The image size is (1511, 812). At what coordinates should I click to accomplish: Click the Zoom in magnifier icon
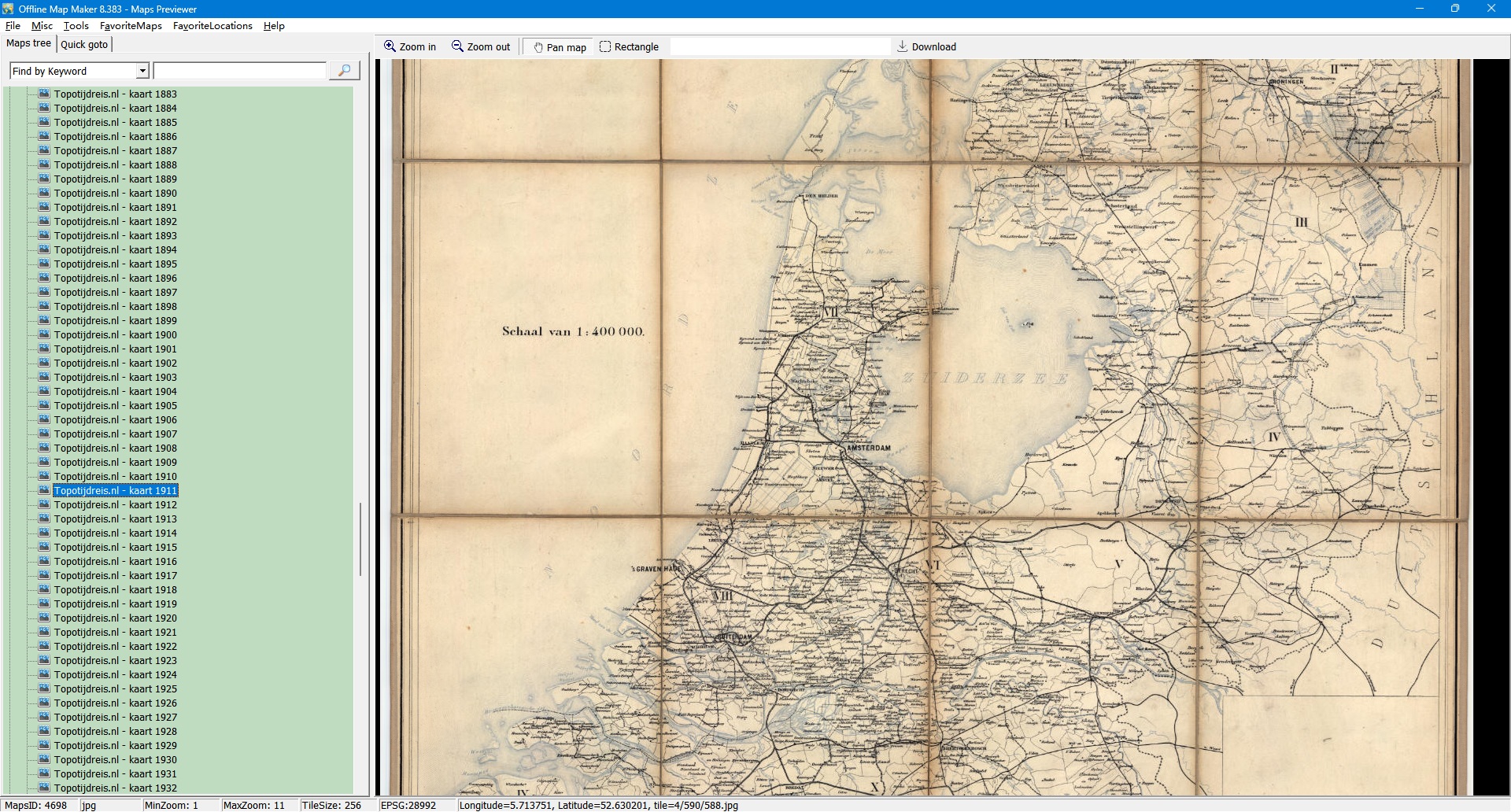pyautogui.click(x=390, y=46)
